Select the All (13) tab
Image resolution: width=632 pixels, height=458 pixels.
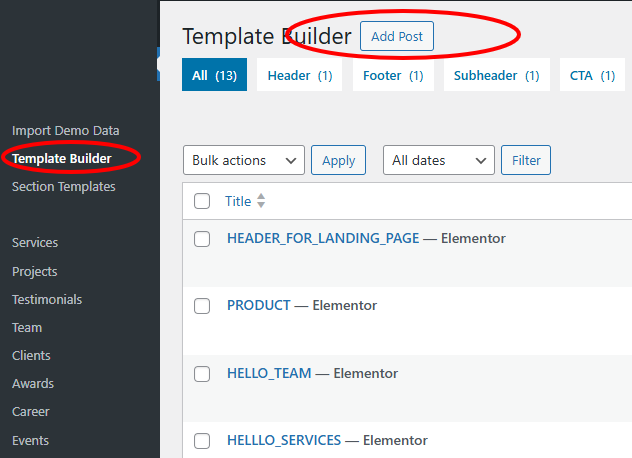point(214,75)
